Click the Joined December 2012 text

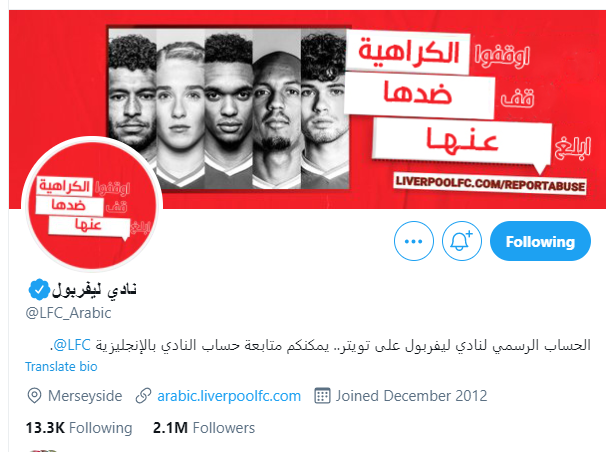pos(411,396)
